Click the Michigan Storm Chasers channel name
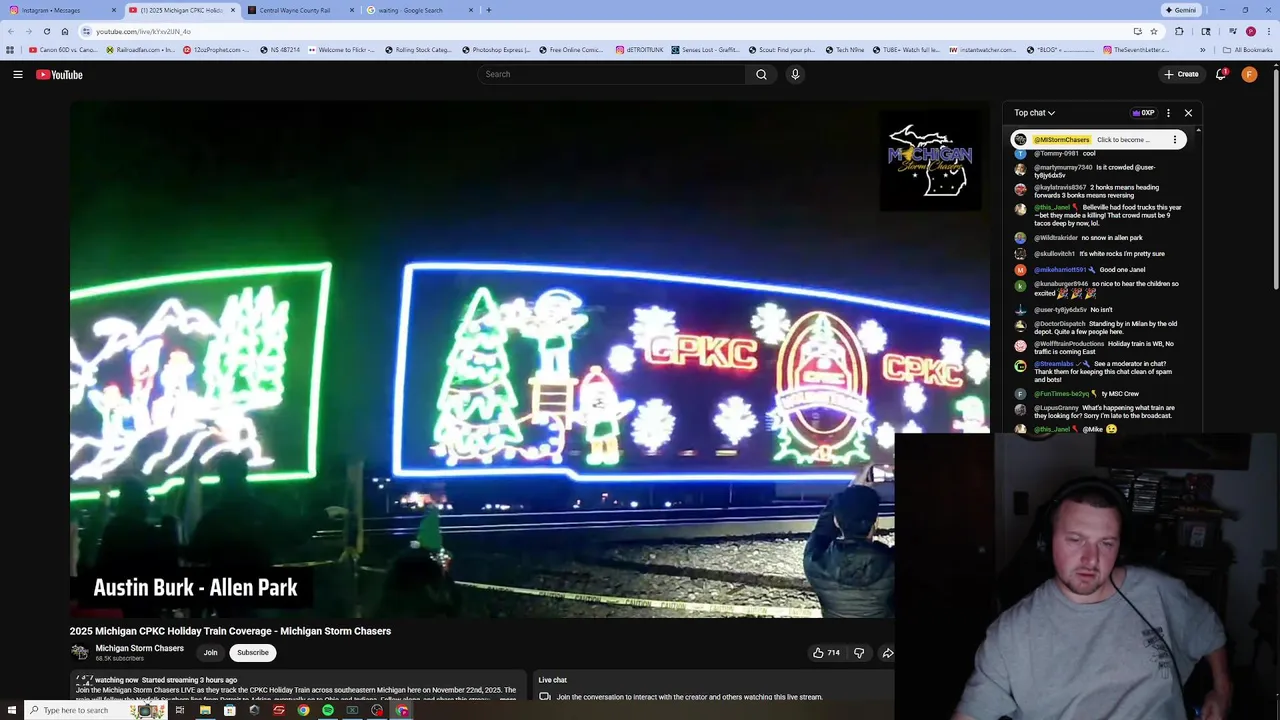This screenshot has height=720, width=1280. (x=139, y=648)
